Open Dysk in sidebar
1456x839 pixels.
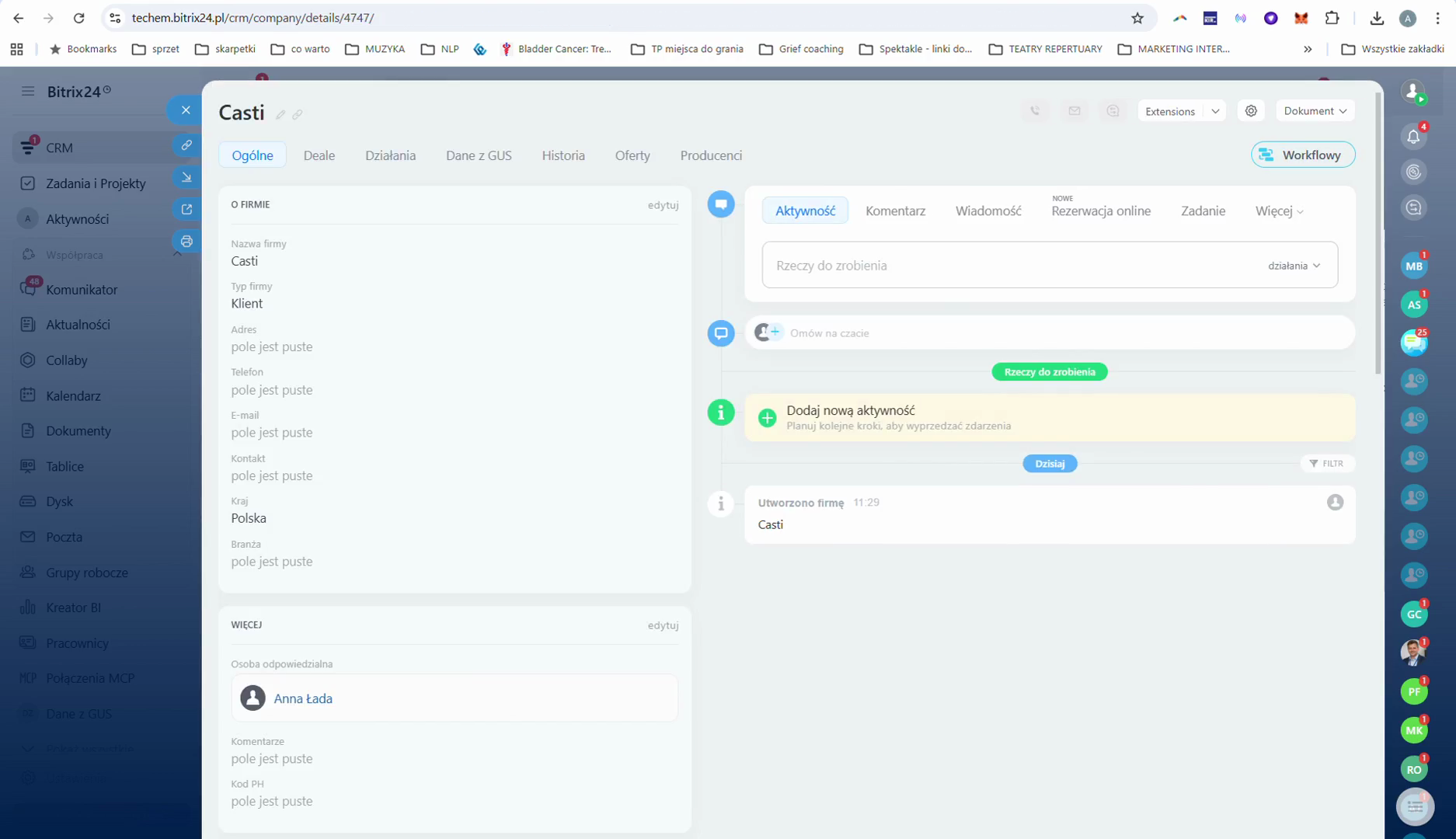pos(59,502)
